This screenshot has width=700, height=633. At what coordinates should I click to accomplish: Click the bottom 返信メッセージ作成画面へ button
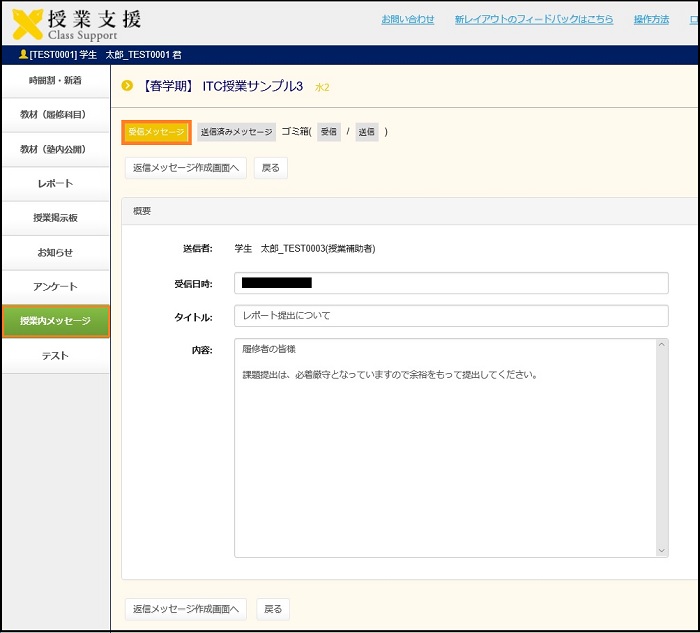(x=185, y=608)
